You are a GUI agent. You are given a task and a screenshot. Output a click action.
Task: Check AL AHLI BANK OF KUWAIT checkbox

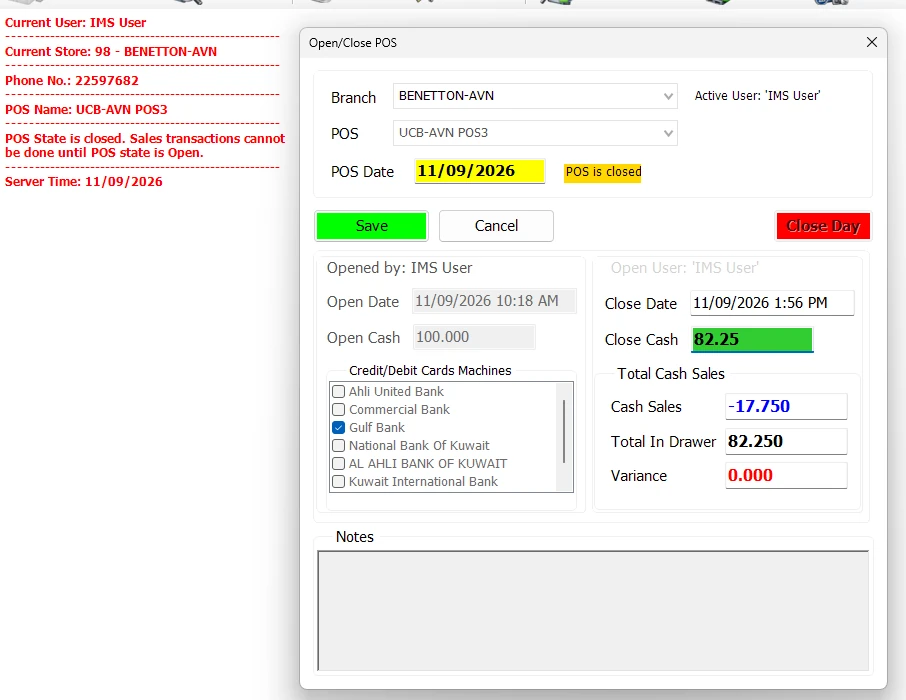[x=339, y=464]
